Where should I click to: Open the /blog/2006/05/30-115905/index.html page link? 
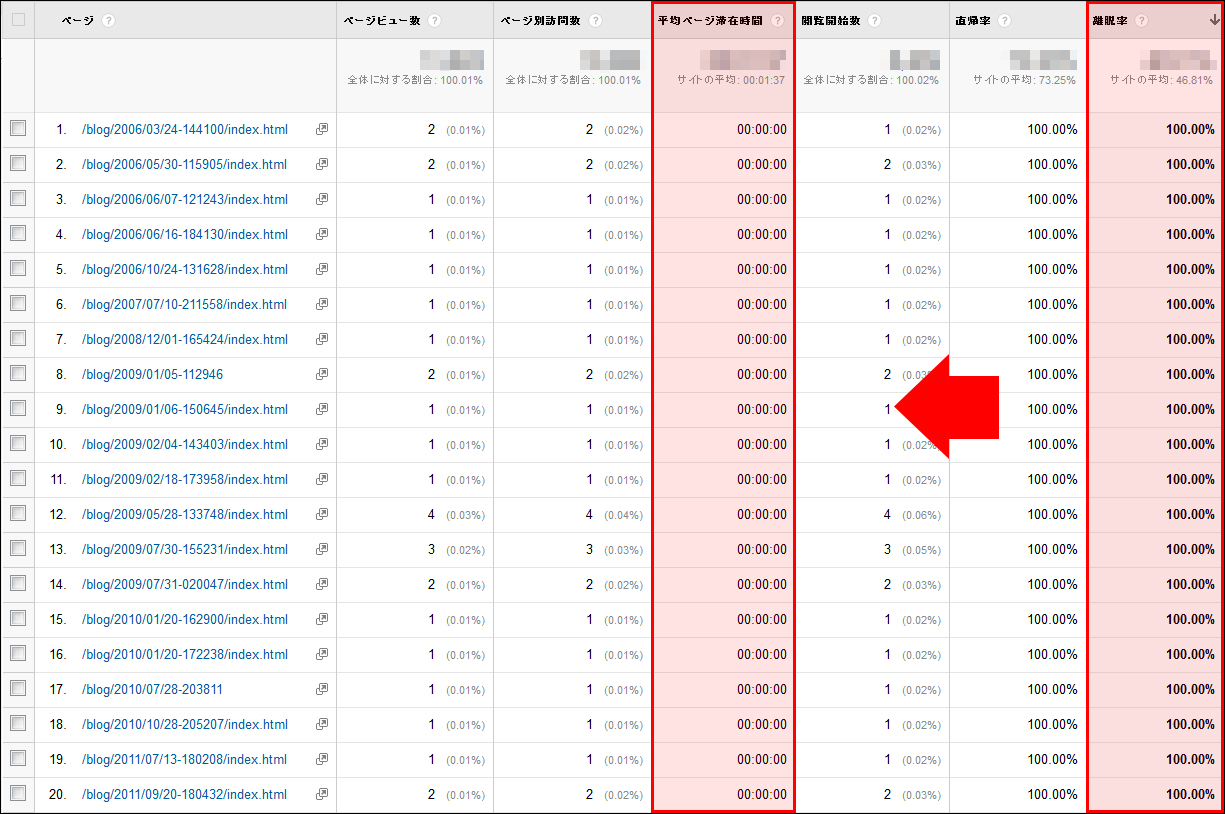[185, 164]
